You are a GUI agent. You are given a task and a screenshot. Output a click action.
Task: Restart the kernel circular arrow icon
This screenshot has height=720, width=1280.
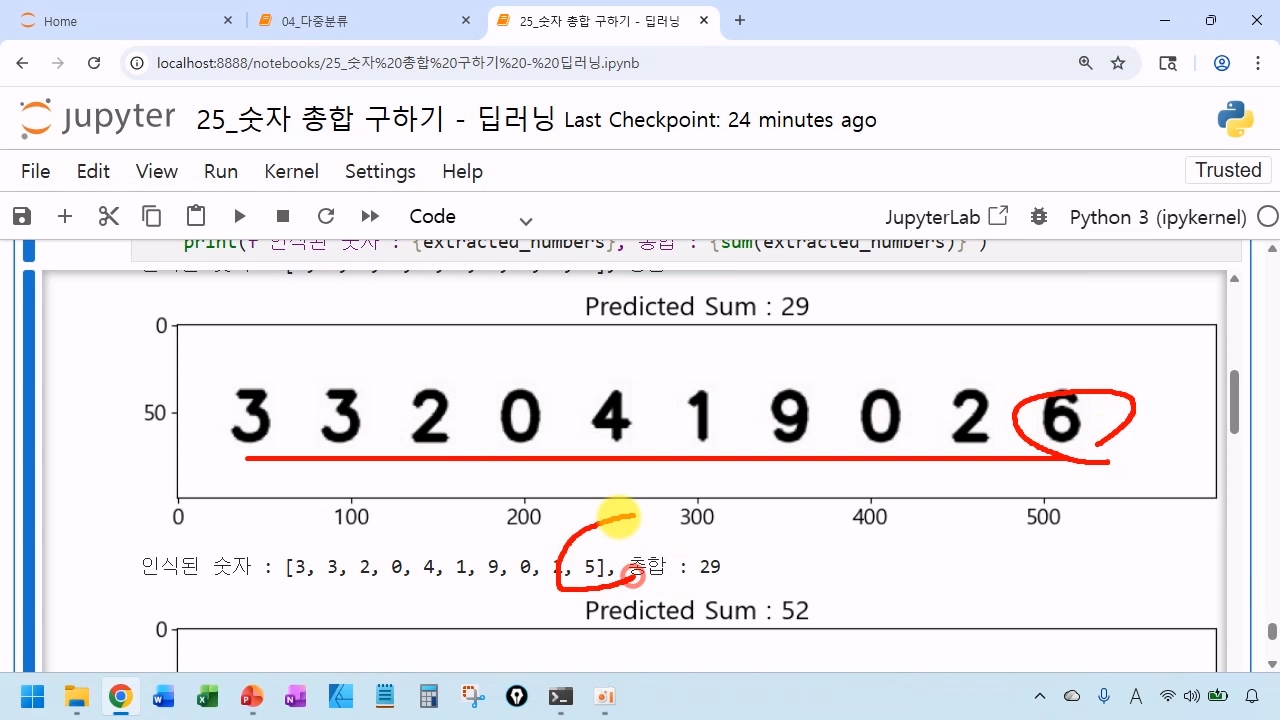(x=326, y=216)
